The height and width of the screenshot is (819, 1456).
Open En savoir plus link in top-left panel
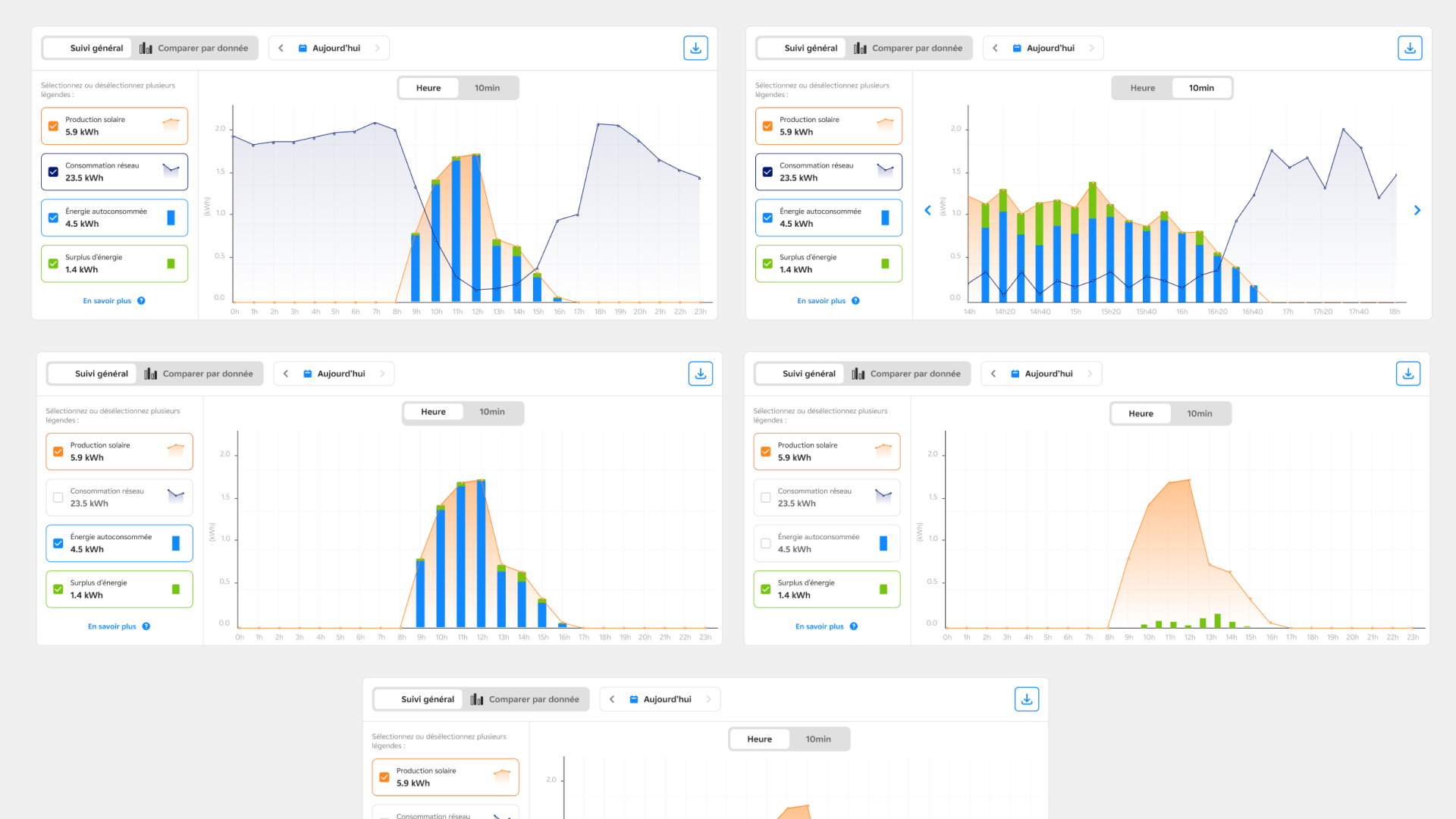[x=107, y=301]
